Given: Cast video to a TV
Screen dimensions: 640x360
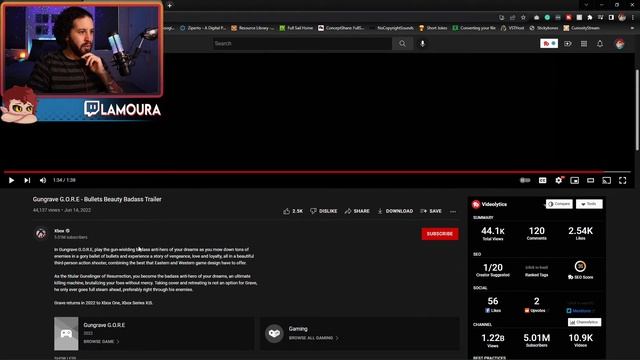Looking at the screenshot, I should [x=607, y=180].
